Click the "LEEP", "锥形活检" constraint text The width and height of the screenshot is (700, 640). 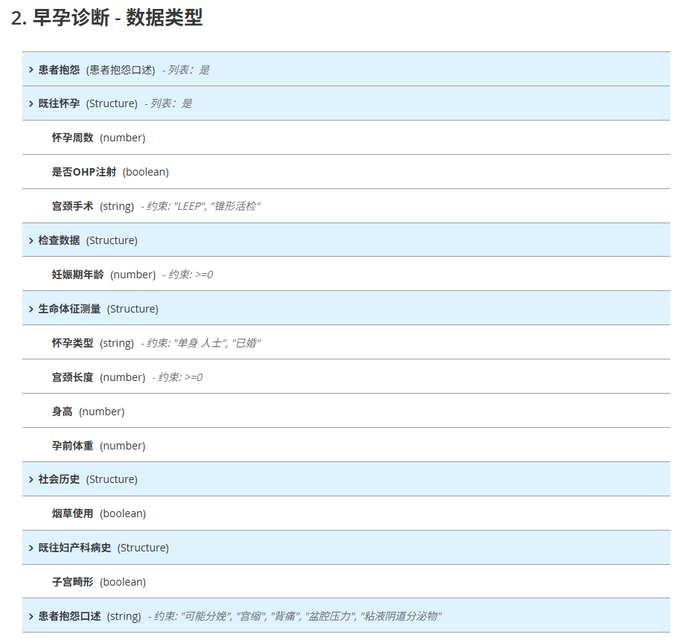[217, 206]
